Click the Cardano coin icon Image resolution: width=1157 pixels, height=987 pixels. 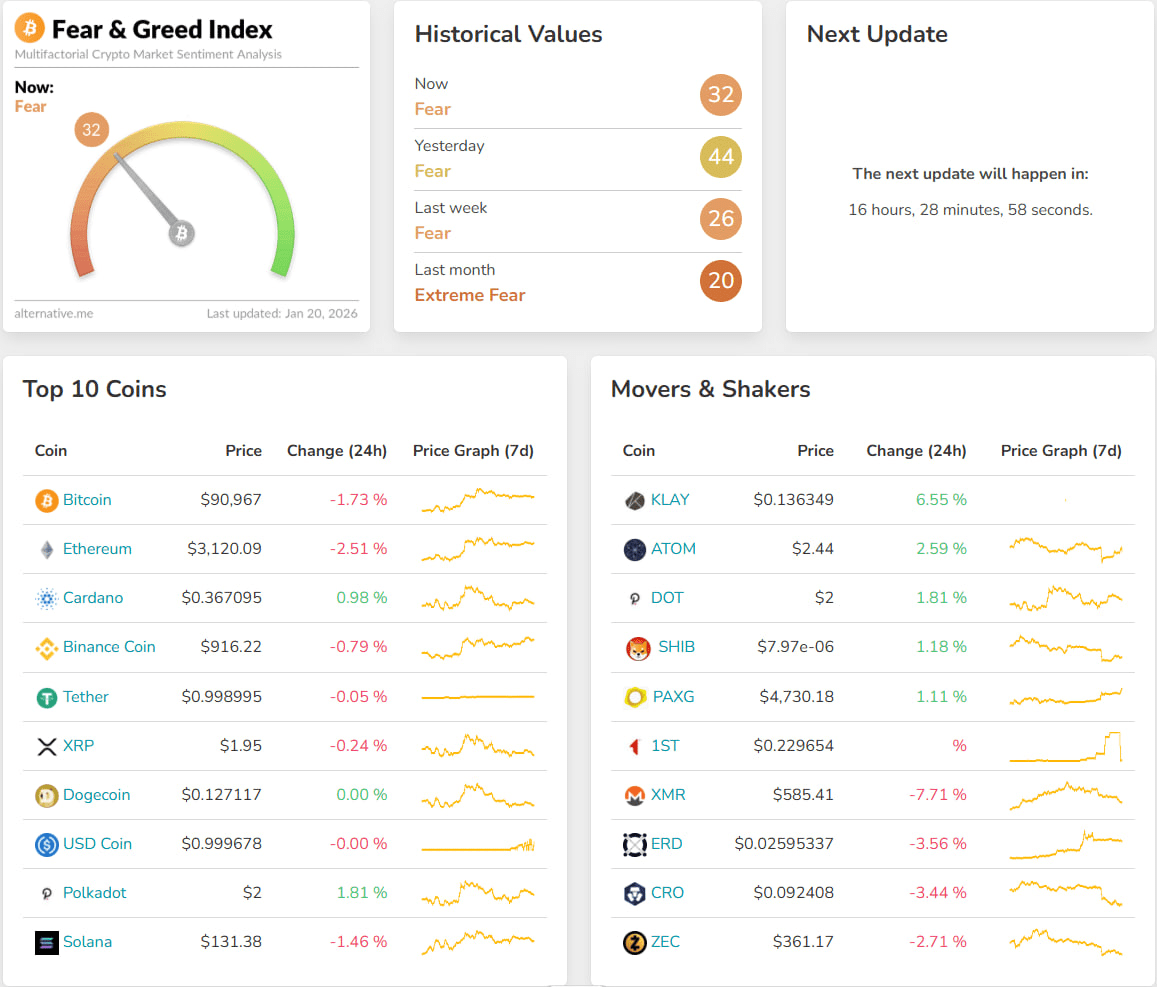click(x=46, y=598)
